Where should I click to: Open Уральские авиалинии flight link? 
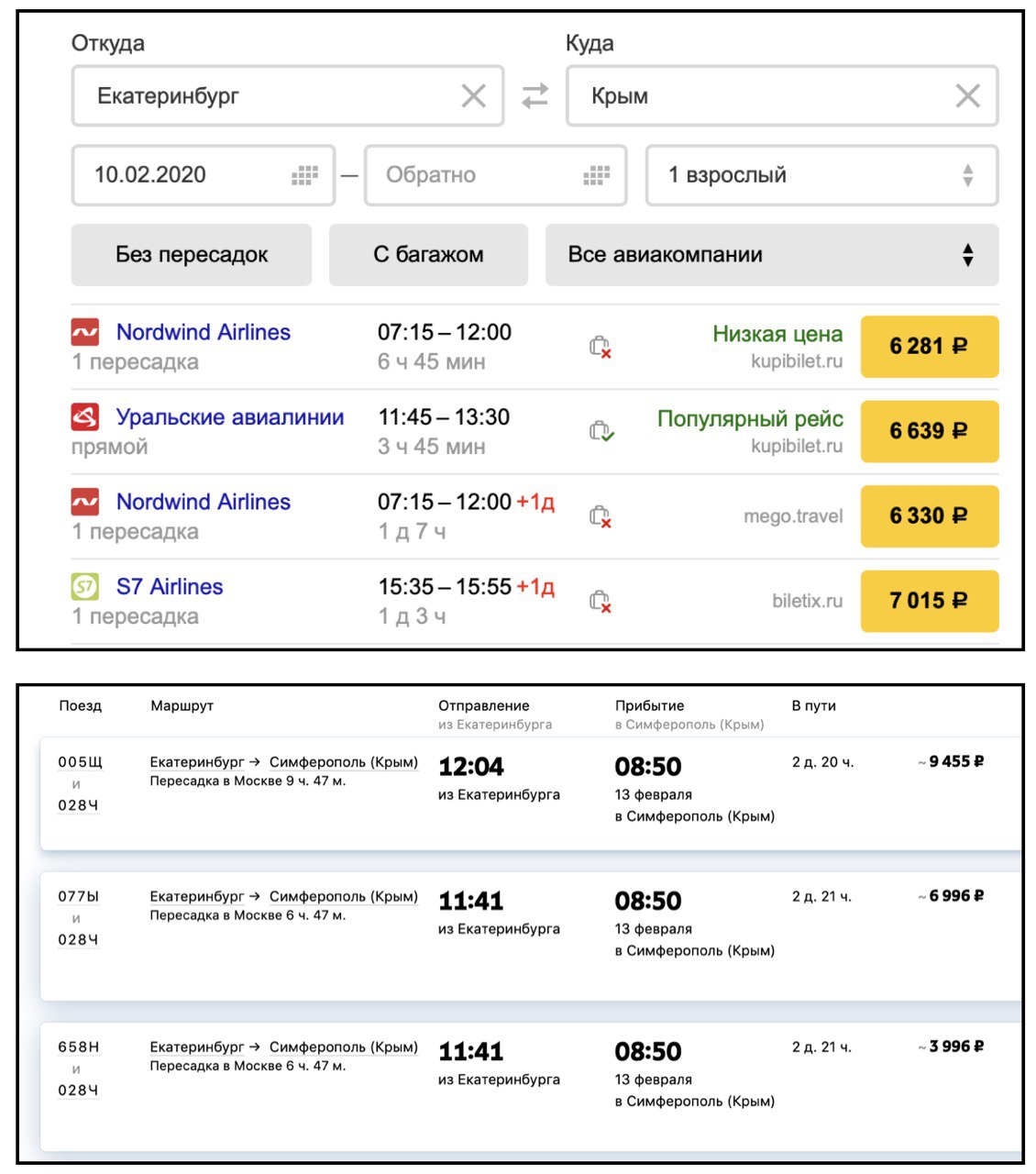230,417
